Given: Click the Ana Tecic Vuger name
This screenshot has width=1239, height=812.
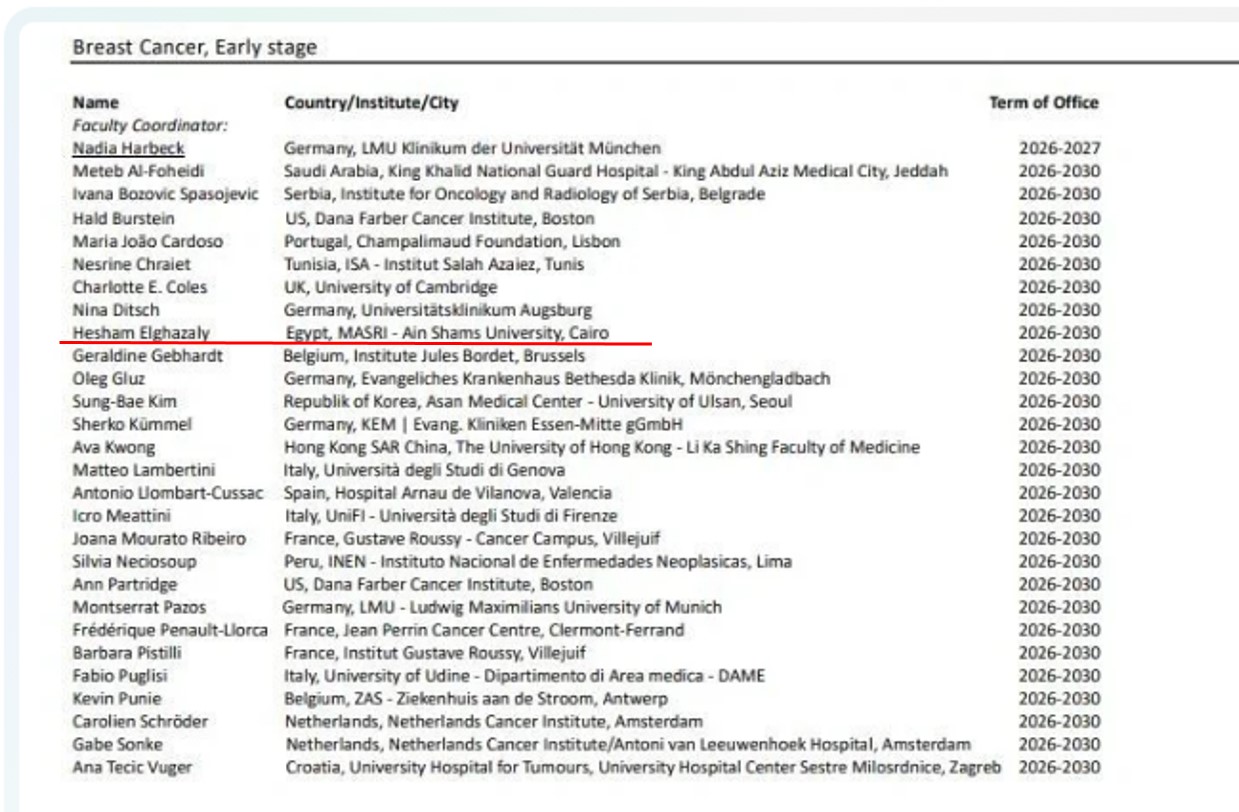Looking at the screenshot, I should [132, 767].
